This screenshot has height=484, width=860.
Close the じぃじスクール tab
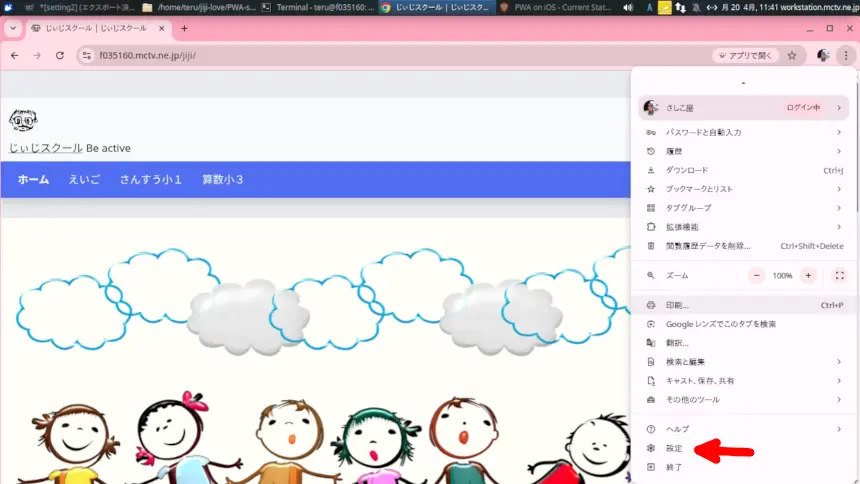162,29
